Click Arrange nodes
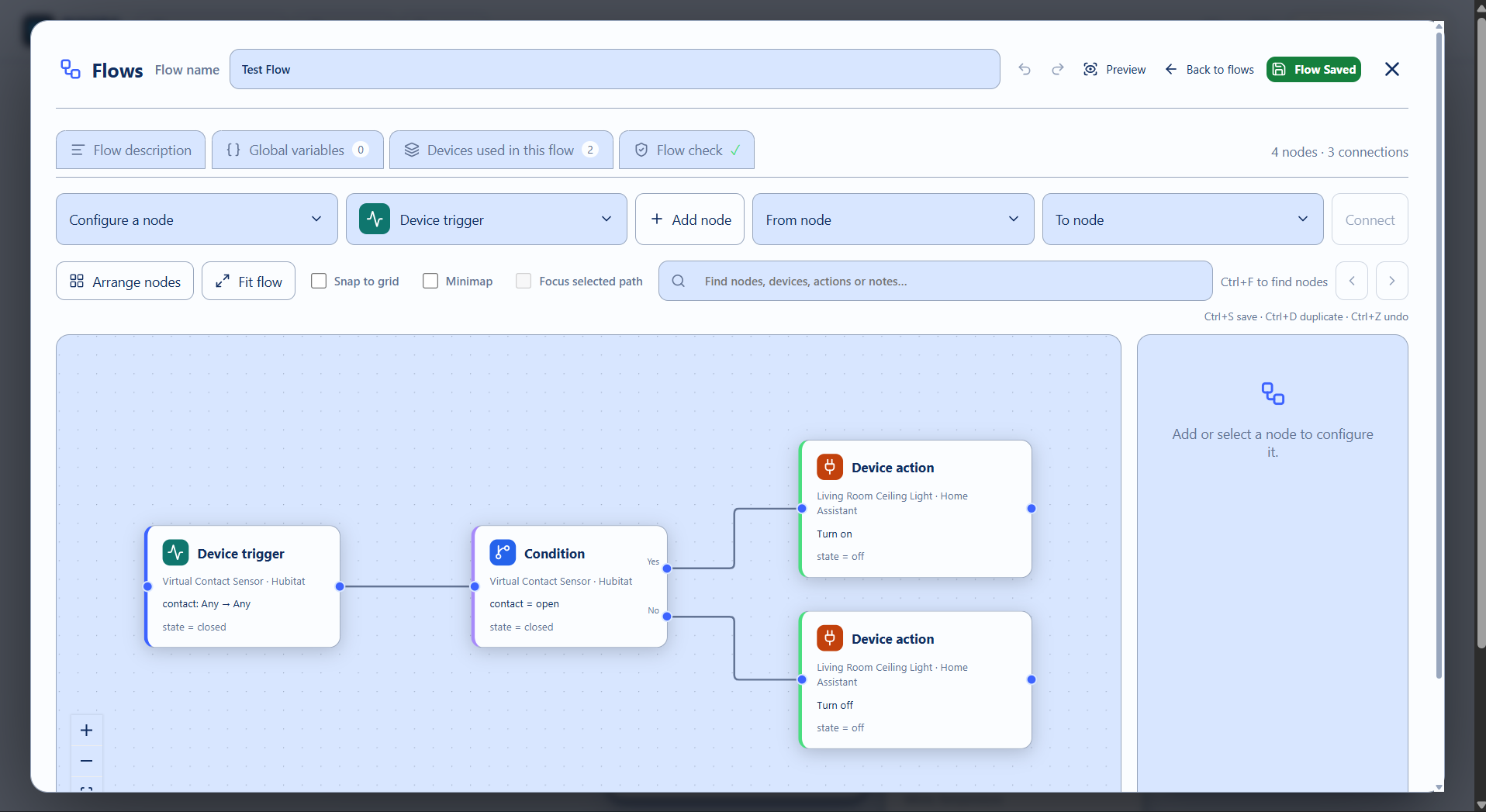Screen dimensions: 1486x812 (124, 281)
